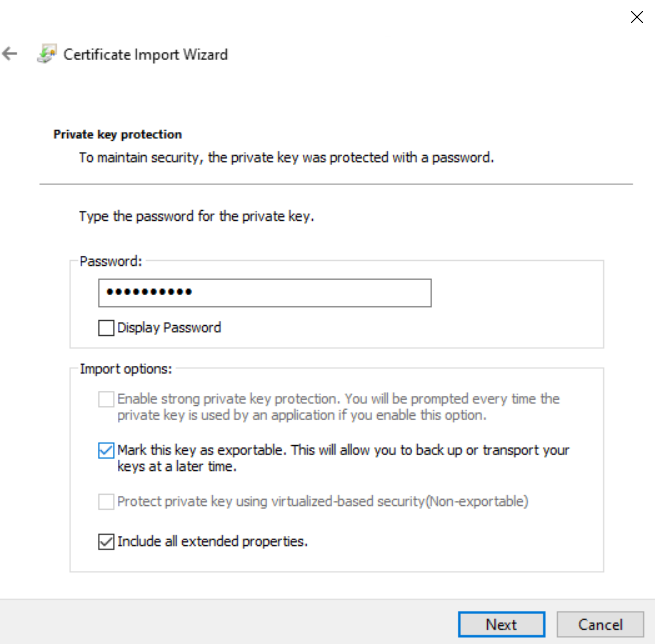Focus the private key password field
This screenshot has width=655, height=644.
click(x=265, y=293)
